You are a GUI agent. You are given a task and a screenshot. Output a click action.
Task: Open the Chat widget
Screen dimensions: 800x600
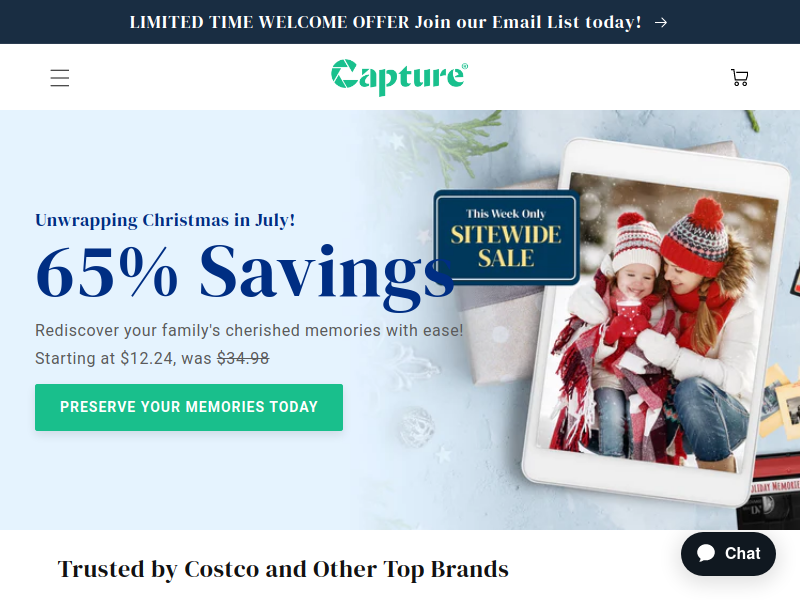pos(728,554)
